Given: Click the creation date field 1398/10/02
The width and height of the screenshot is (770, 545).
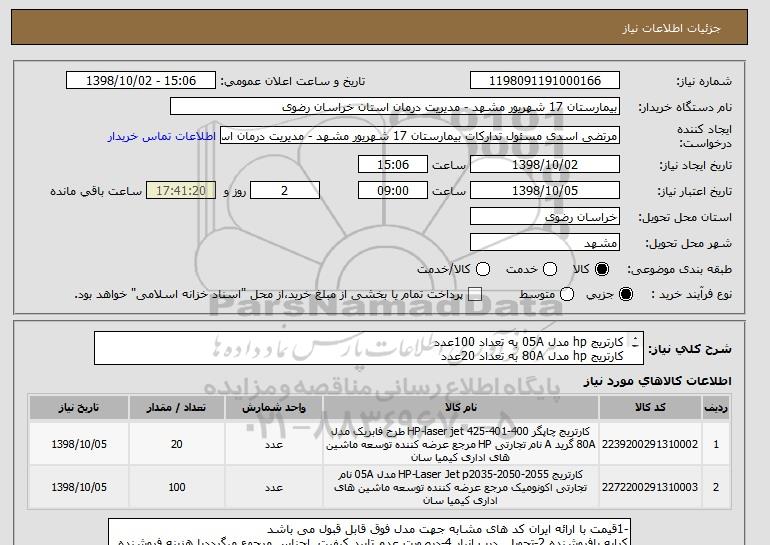Looking at the screenshot, I should point(545,164).
